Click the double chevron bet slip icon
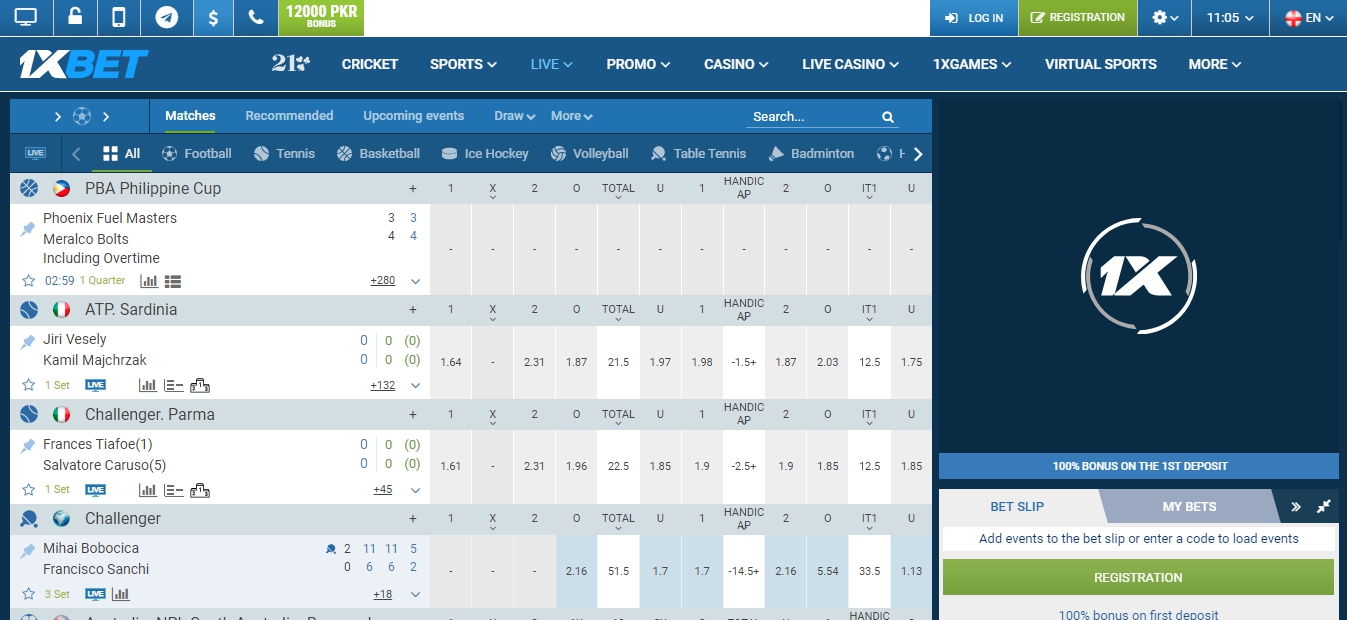This screenshot has width=1347, height=620. [1296, 507]
